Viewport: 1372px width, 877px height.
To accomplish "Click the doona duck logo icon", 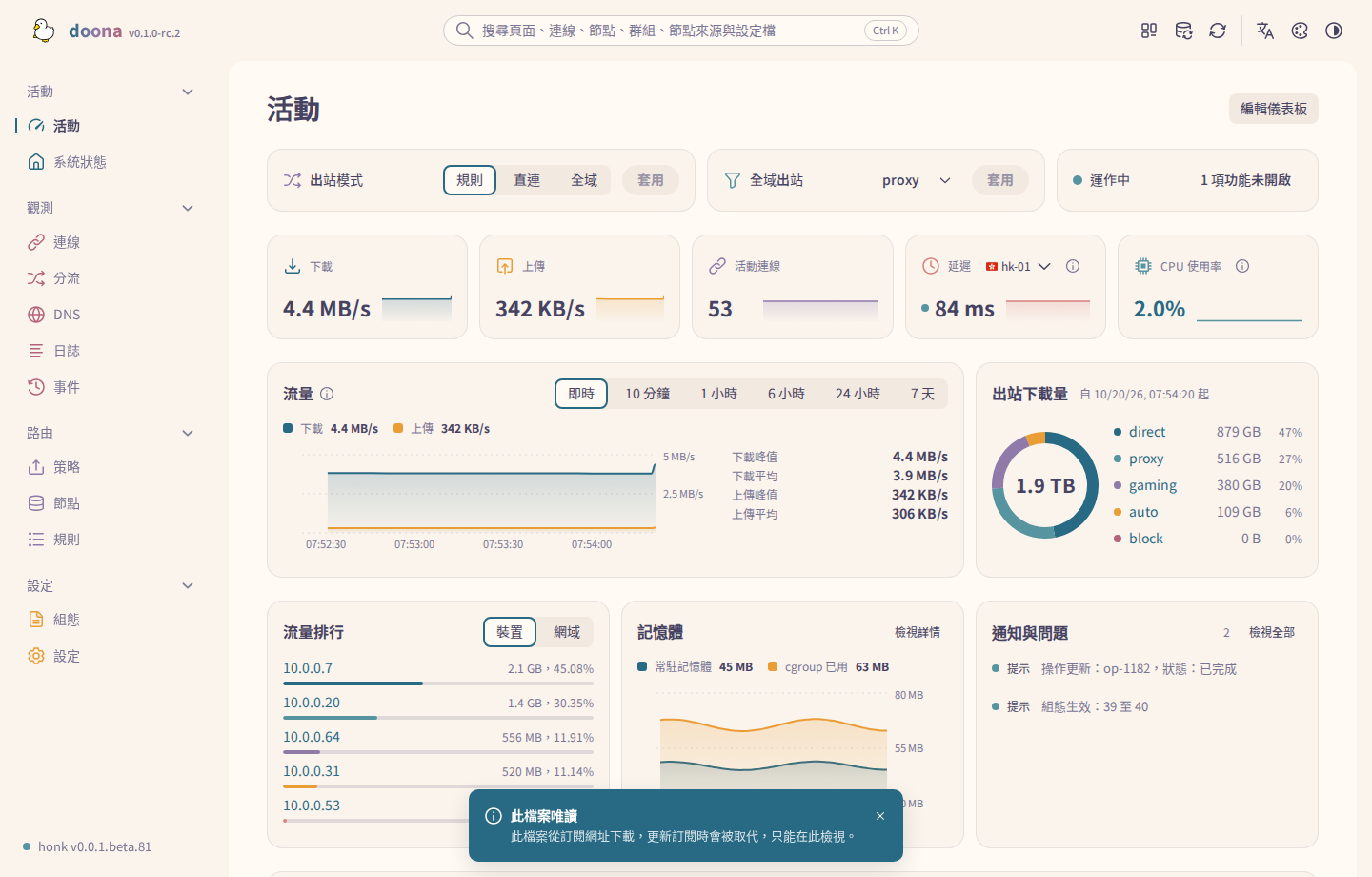I will 43,31.
